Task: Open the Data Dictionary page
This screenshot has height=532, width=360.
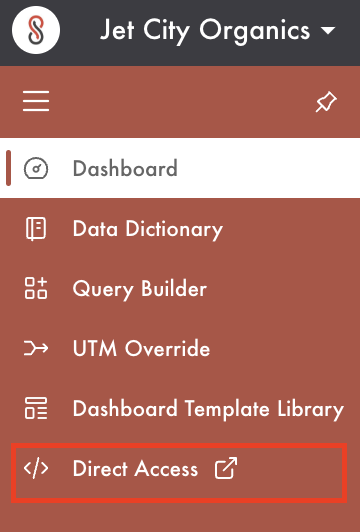Action: (148, 230)
